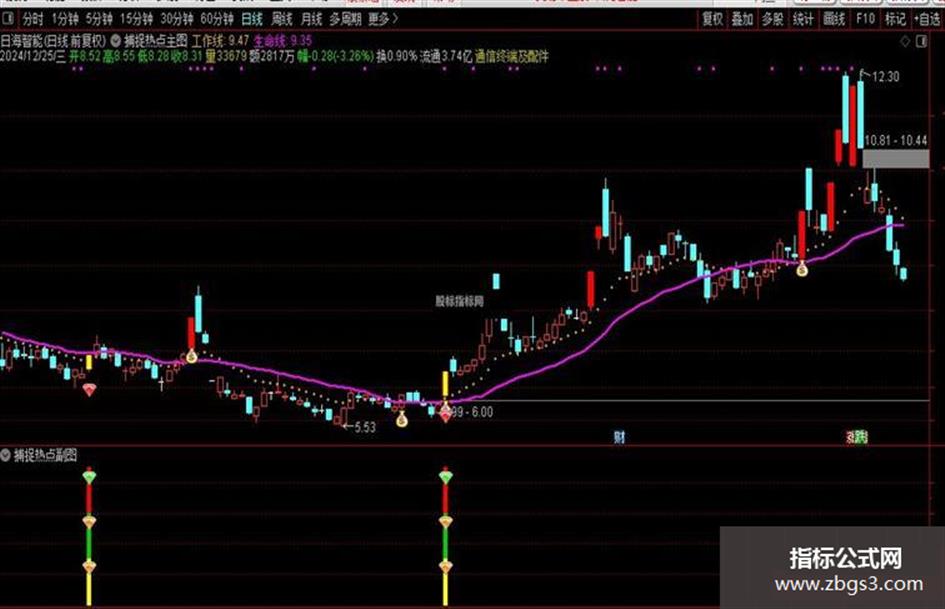This screenshot has width=945, height=609.
Task: Click the 5.53 low price label
Action: 365,428
